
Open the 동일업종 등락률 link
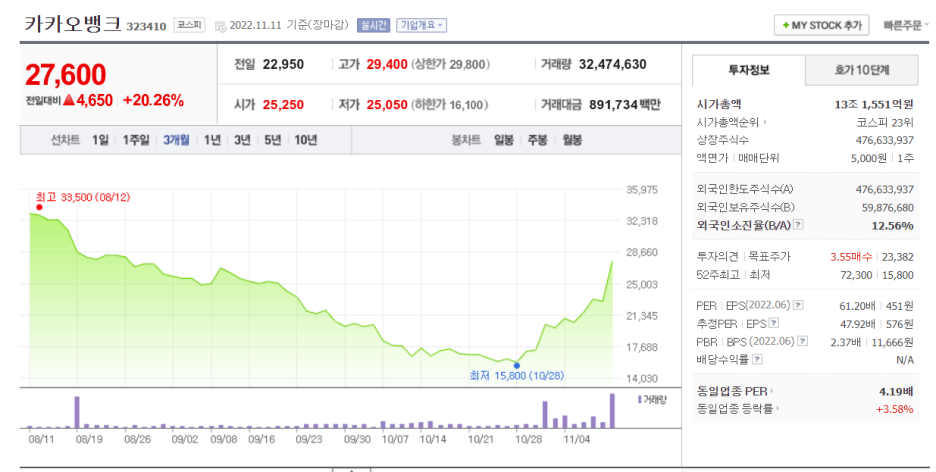coord(735,409)
